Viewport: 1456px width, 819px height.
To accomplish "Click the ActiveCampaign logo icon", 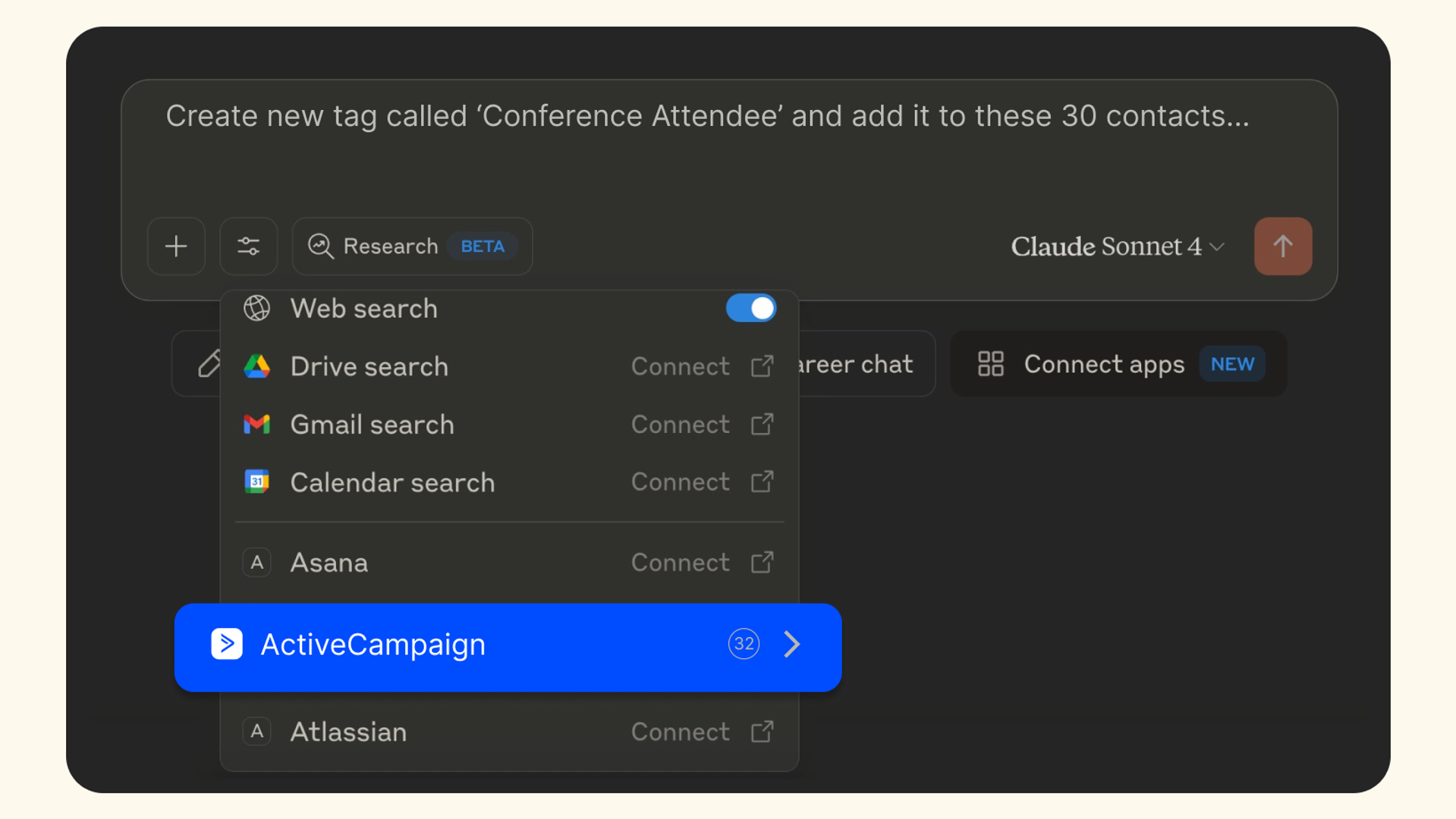I will [227, 645].
